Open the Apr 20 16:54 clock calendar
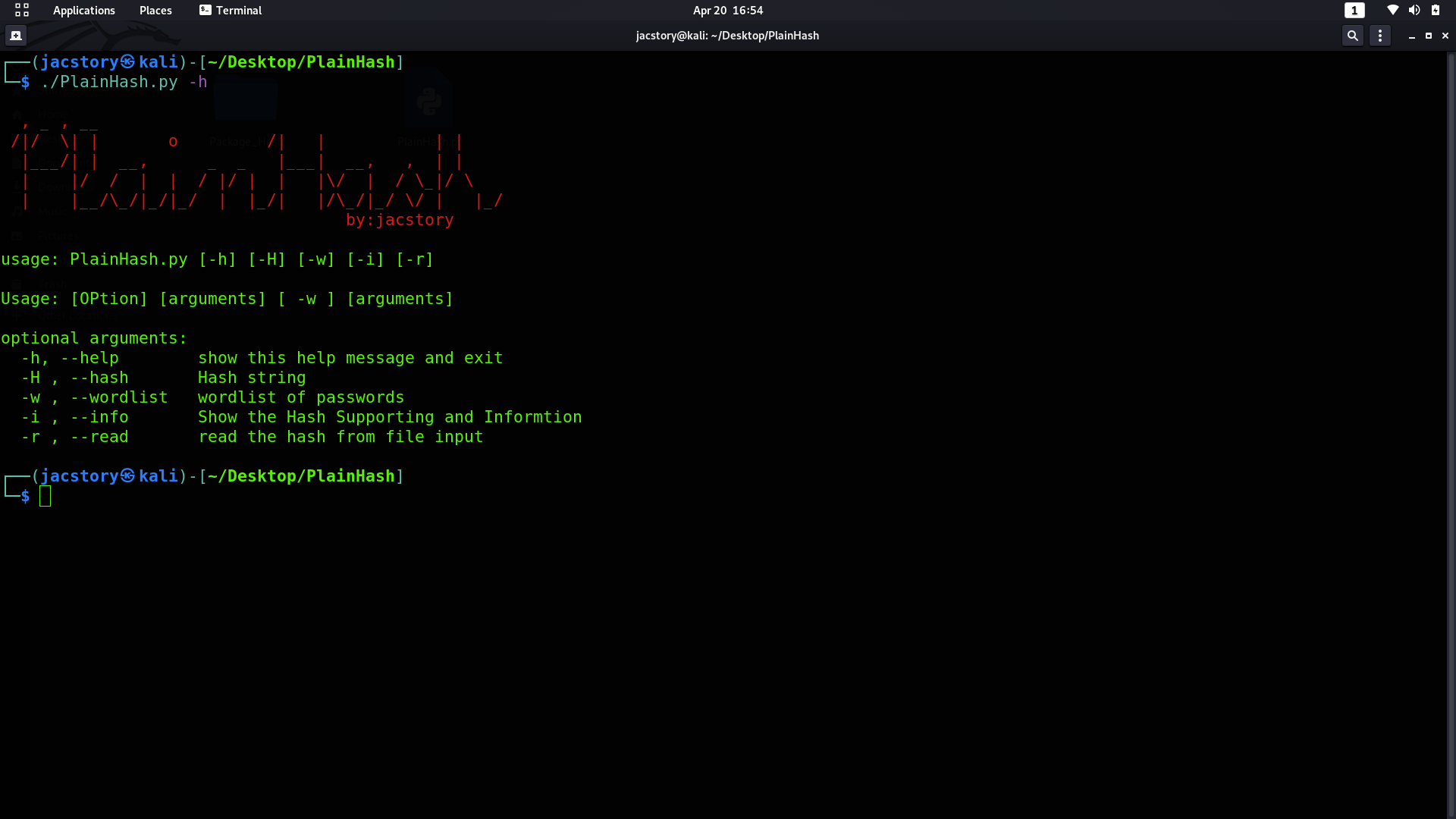The width and height of the screenshot is (1456, 819). pos(727,10)
